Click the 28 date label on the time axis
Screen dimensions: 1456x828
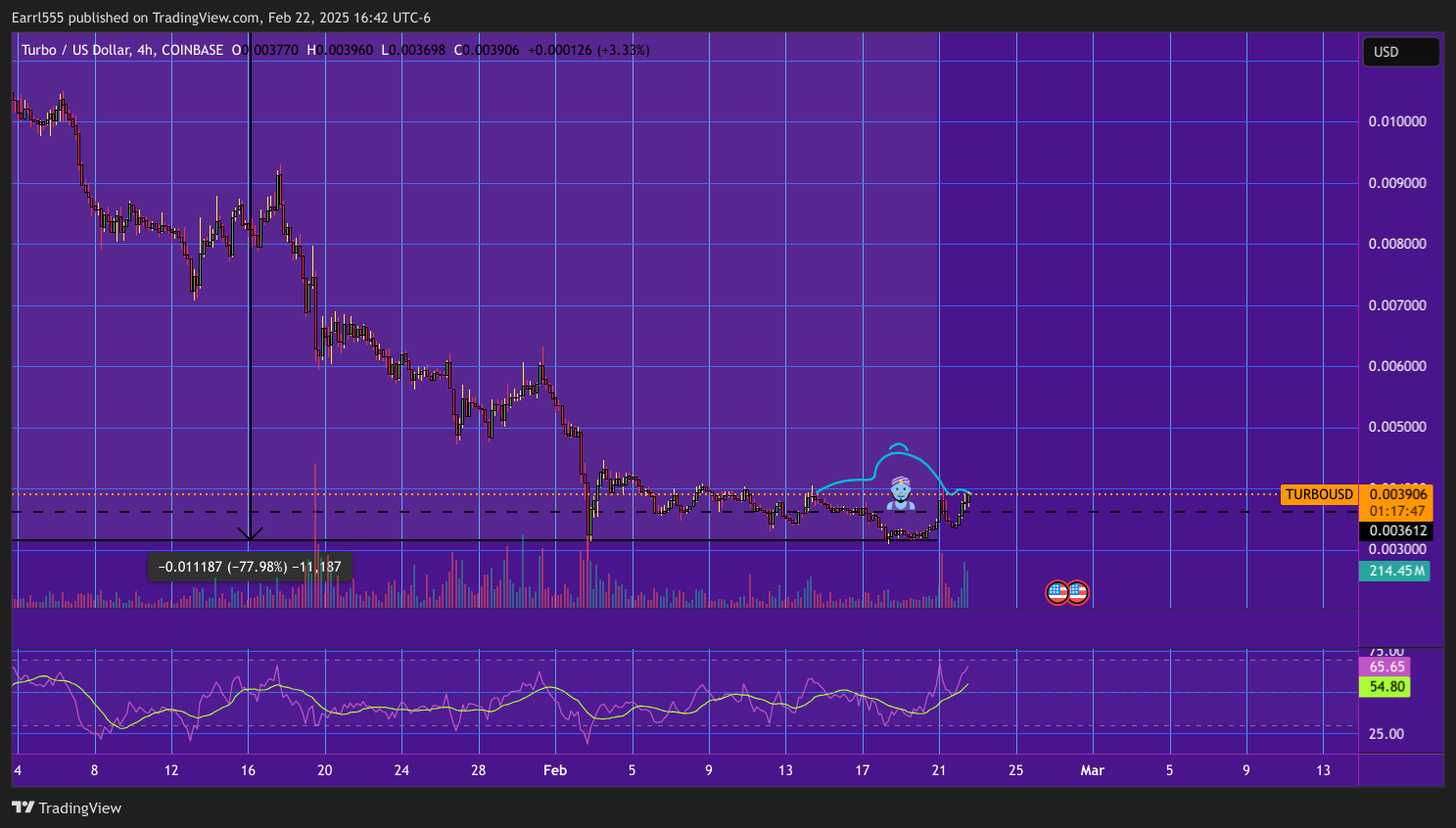tap(479, 770)
